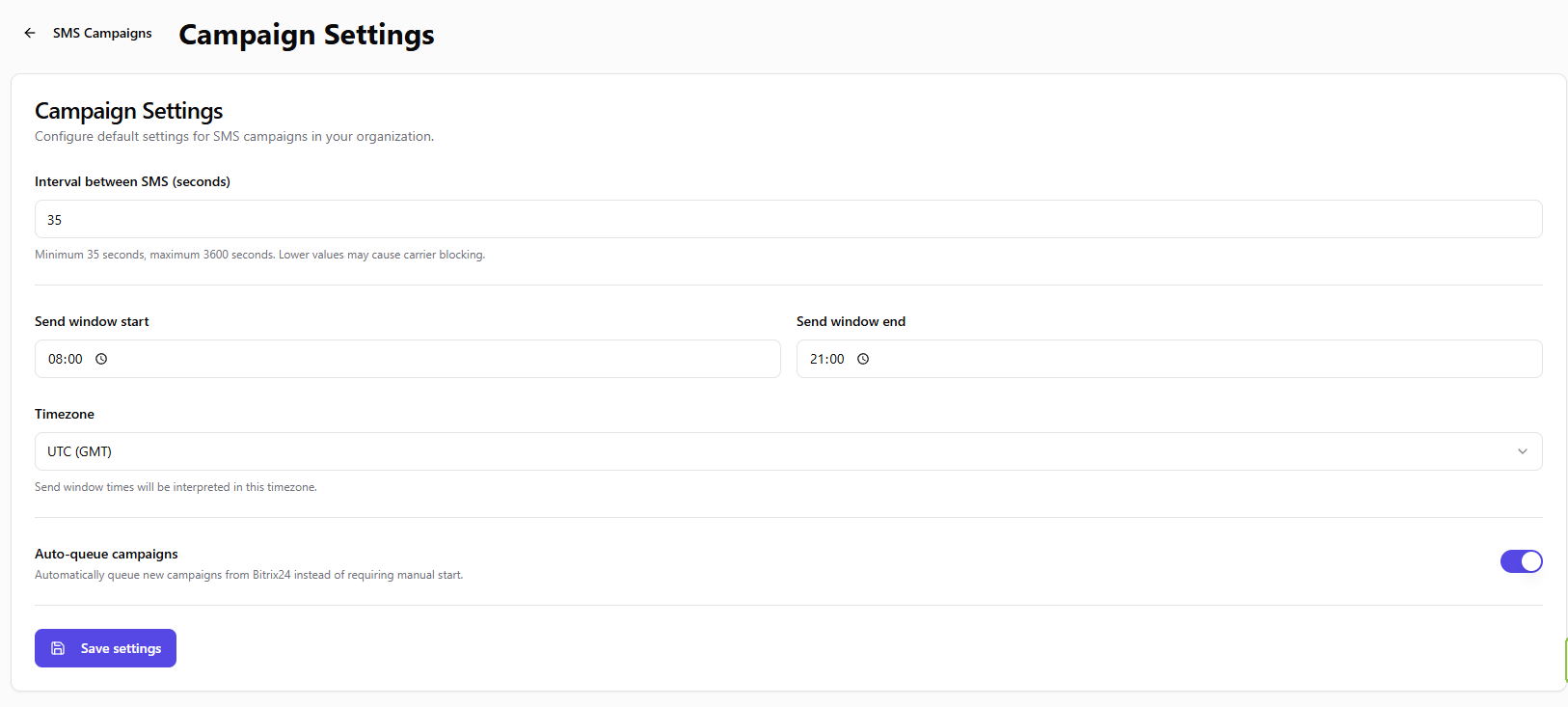Open time picker via end clock icon
1568x707 pixels.
(863, 359)
